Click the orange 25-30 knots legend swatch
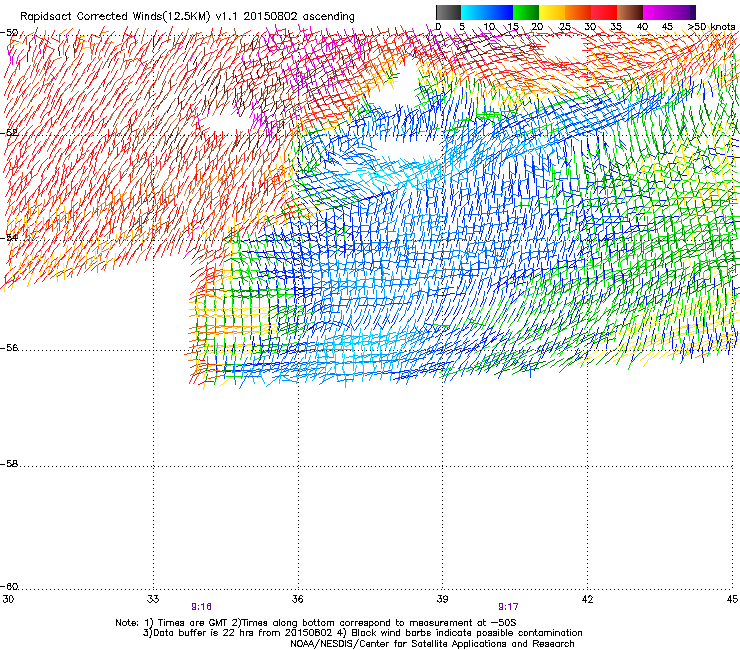740x650 pixels. pyautogui.click(x=578, y=12)
